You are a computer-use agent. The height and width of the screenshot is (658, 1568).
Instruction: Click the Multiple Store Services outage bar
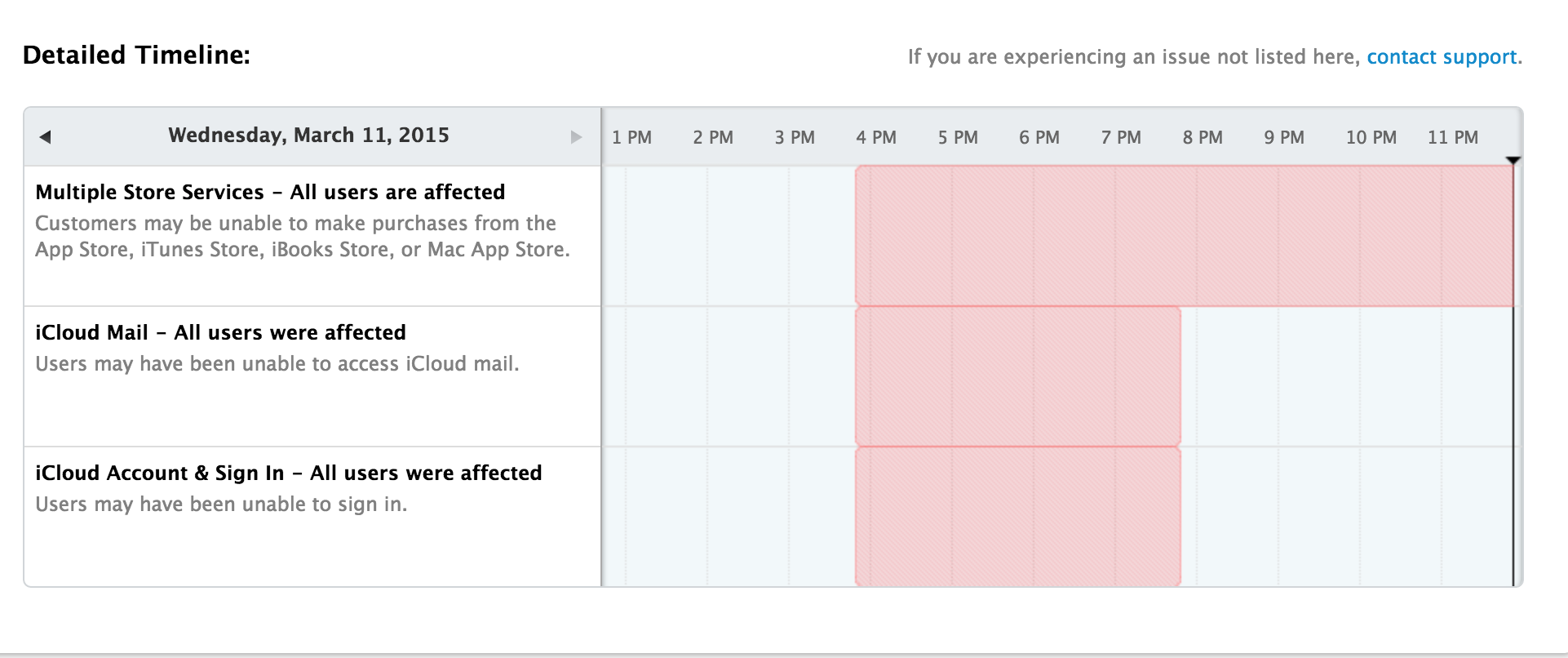1183,236
